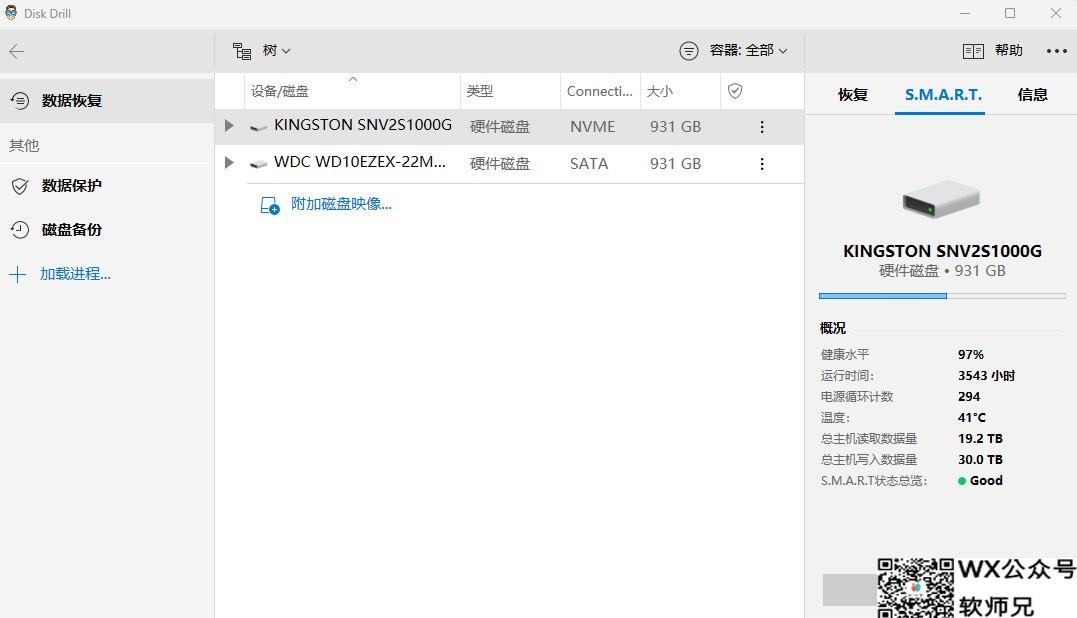Screen dimensions: 1077x618
Task: Click the KINGSTON drive icon in list
Action: click(258, 127)
